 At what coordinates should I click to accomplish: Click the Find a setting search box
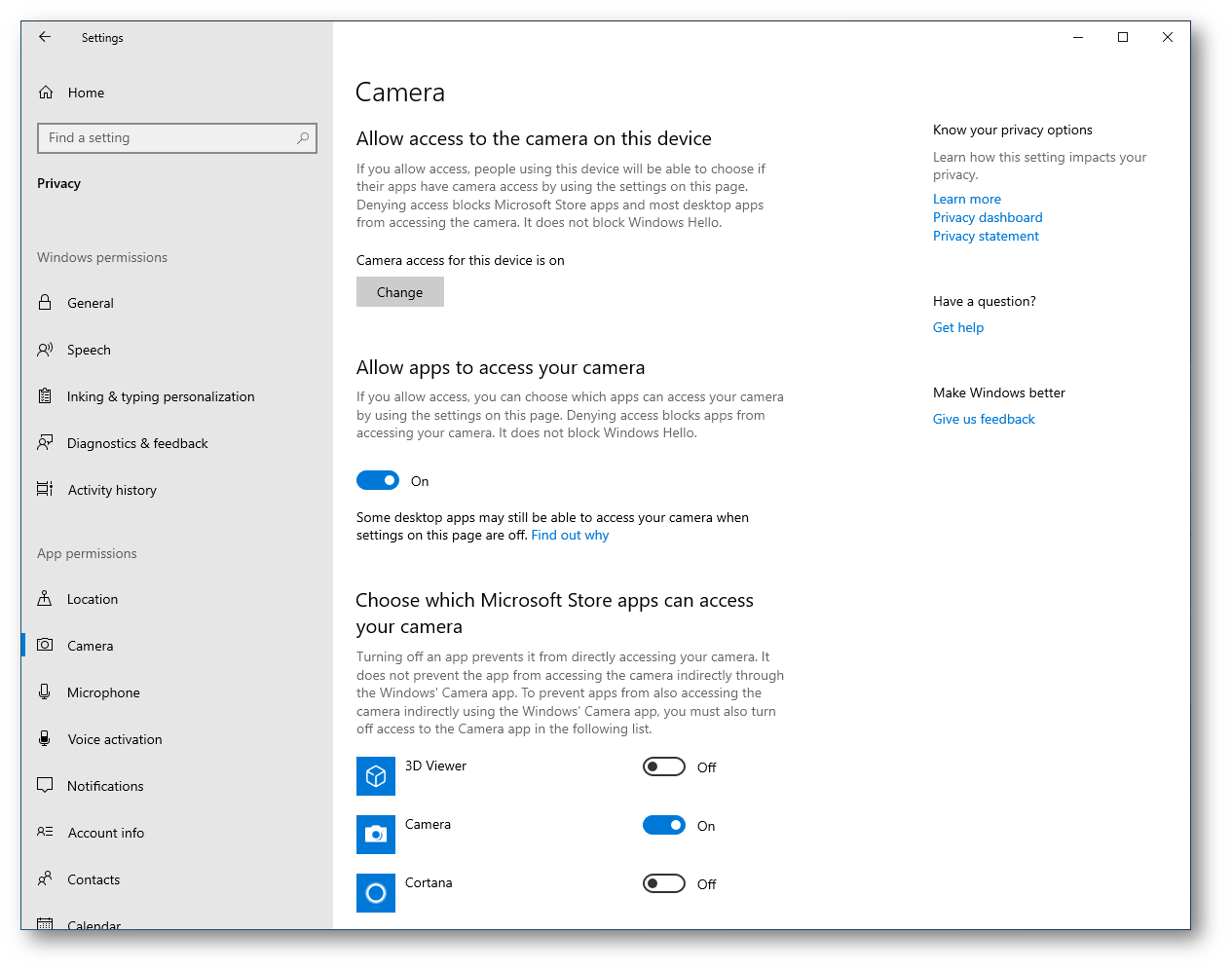tap(177, 138)
